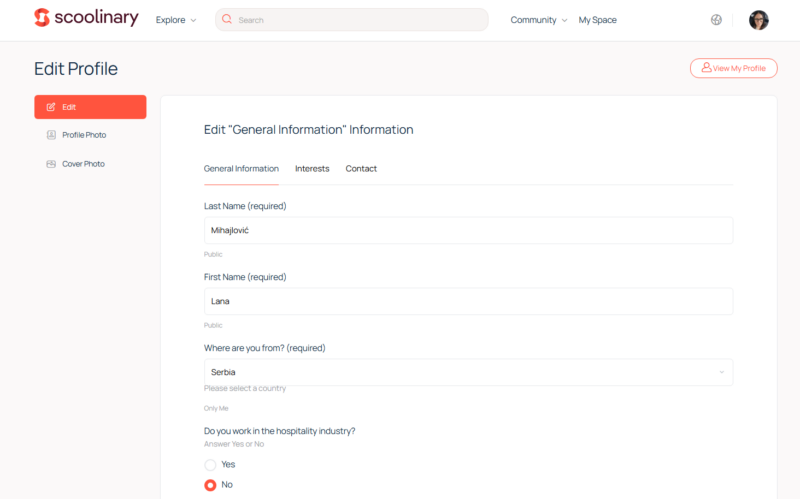The width and height of the screenshot is (800, 499).
Task: Click the pencil icon beside Edit
Action: click(51, 107)
